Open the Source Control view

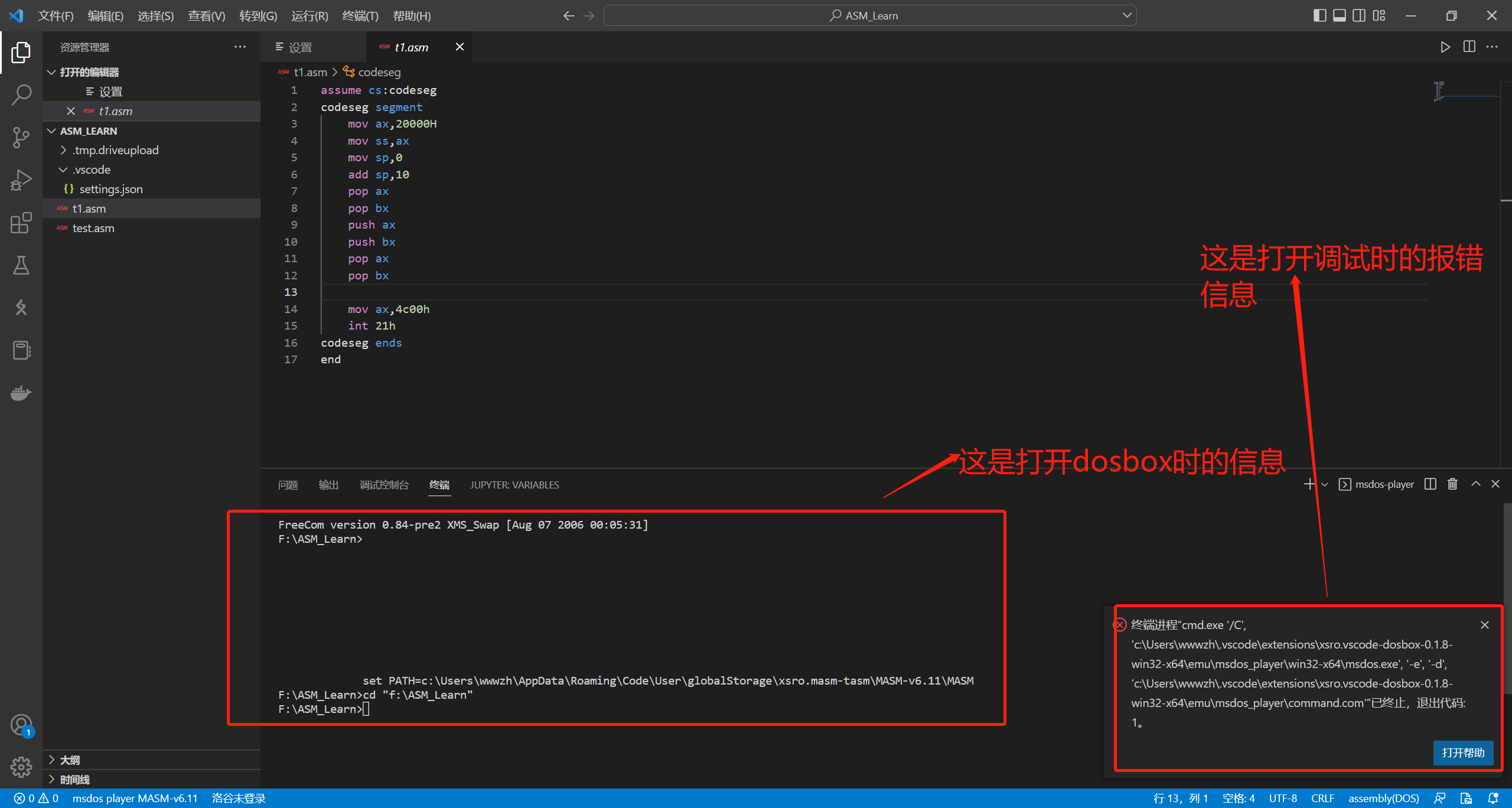pos(21,137)
